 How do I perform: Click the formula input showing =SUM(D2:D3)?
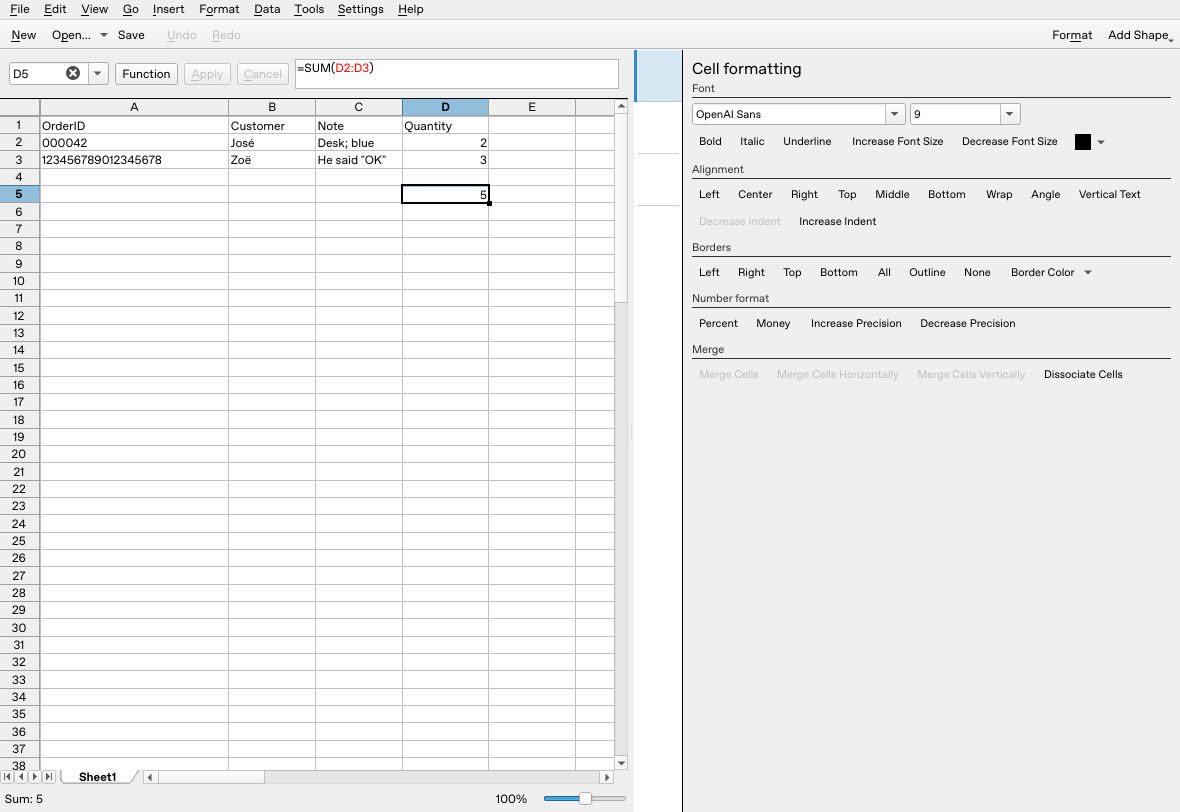click(x=456, y=74)
